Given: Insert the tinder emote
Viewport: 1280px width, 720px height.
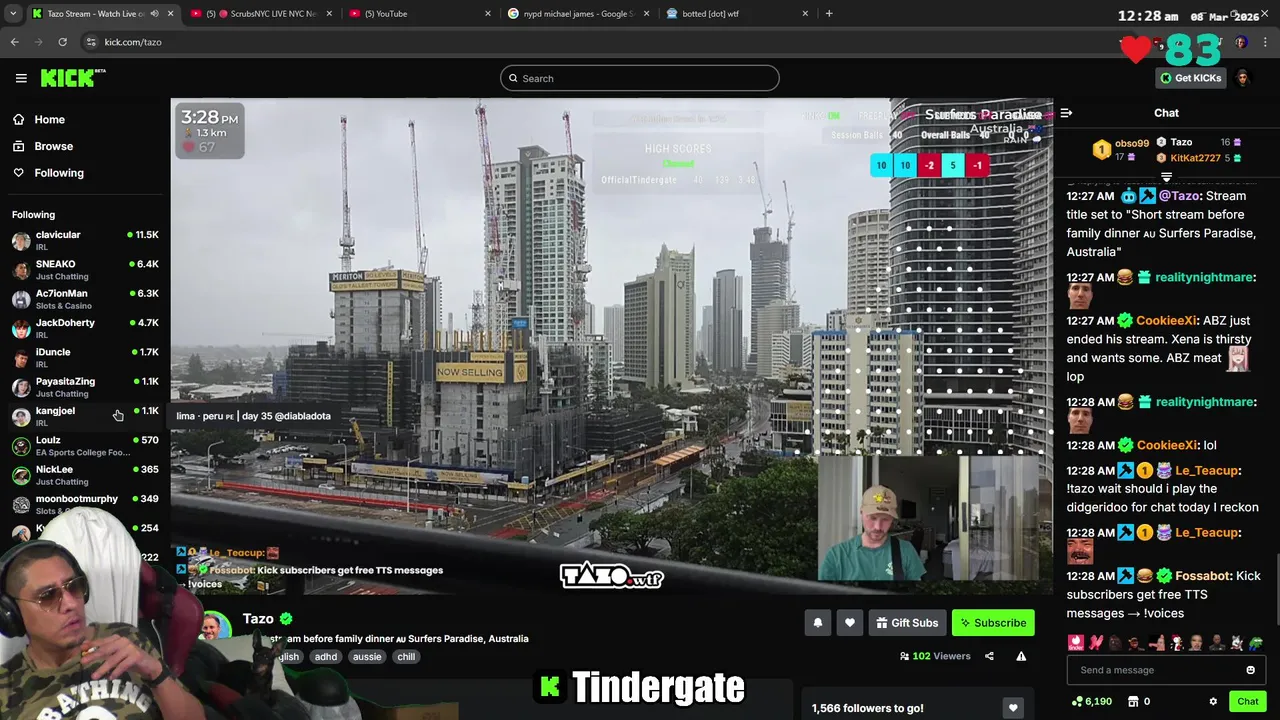Looking at the screenshot, I should tap(1076, 642).
